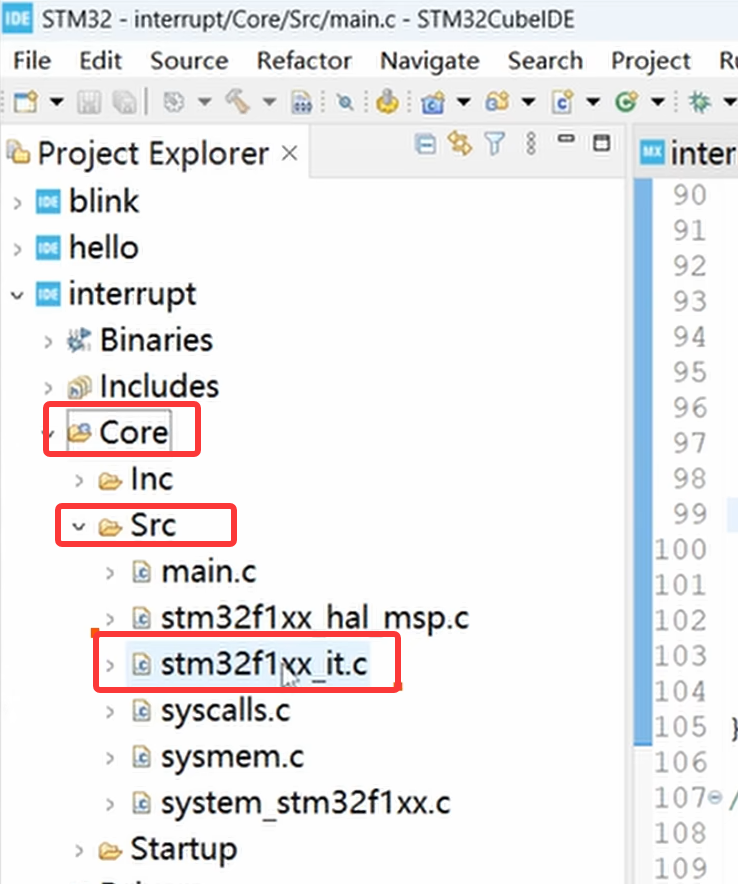Image resolution: width=738 pixels, height=884 pixels.
Task: Click the build configuration gear icon
Action: coord(174,102)
